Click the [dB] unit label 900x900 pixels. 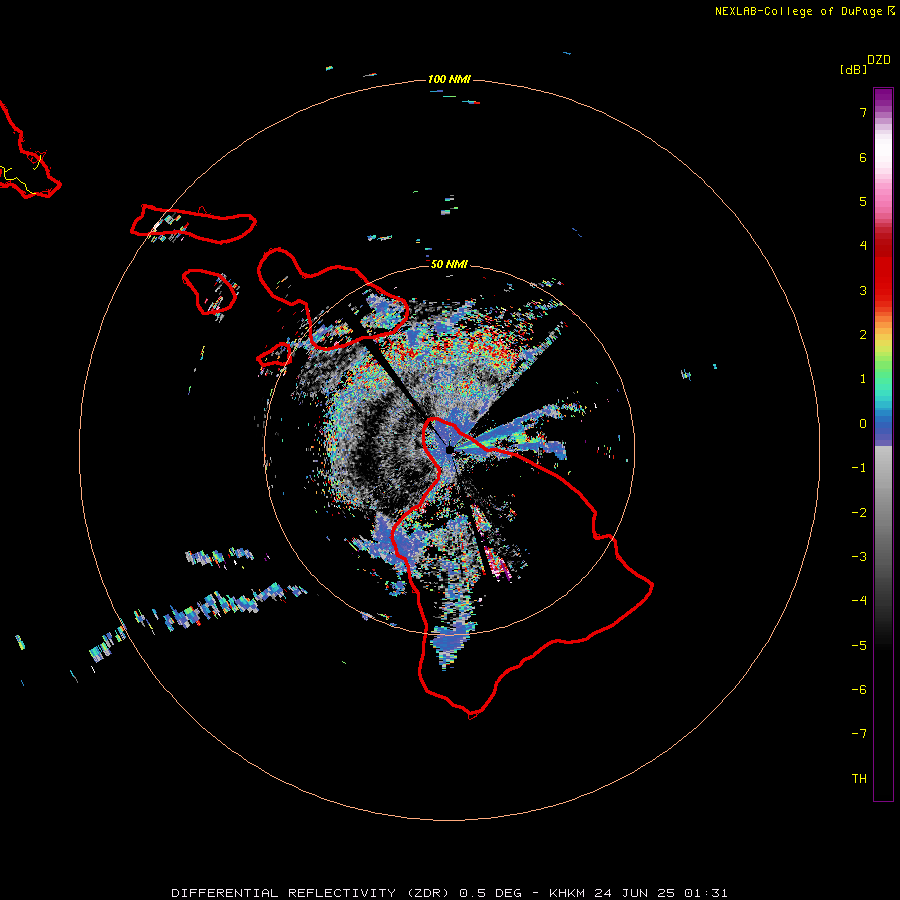[x=853, y=69]
